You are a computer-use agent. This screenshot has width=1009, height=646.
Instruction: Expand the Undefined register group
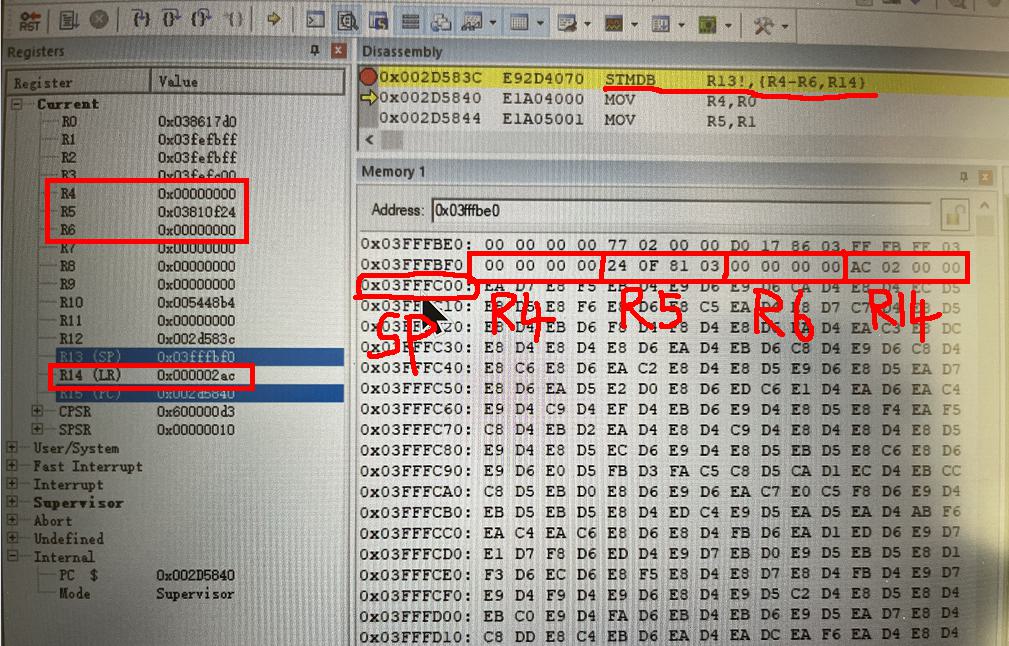[x=12, y=537]
